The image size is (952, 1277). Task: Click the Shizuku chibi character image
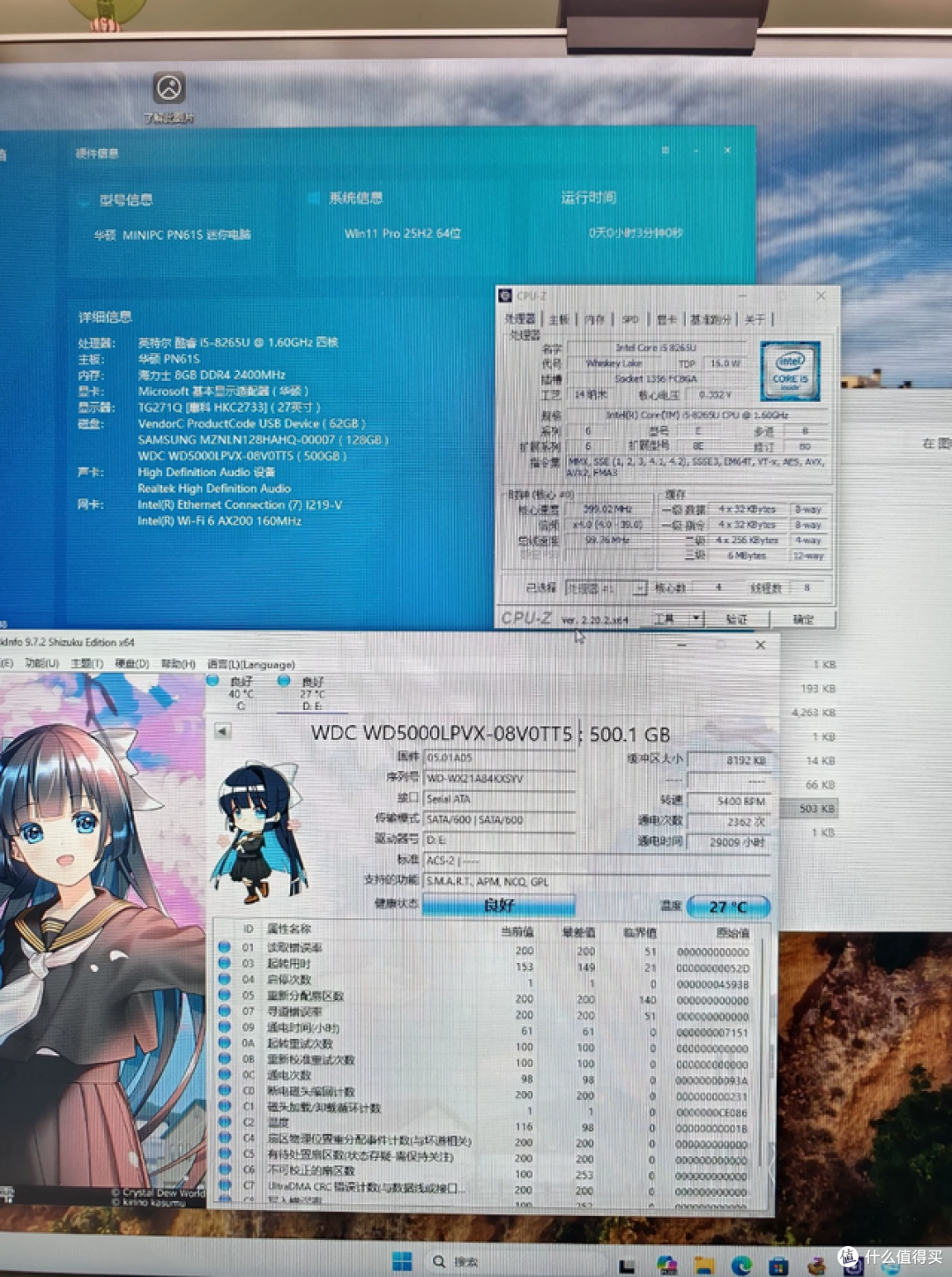257,833
